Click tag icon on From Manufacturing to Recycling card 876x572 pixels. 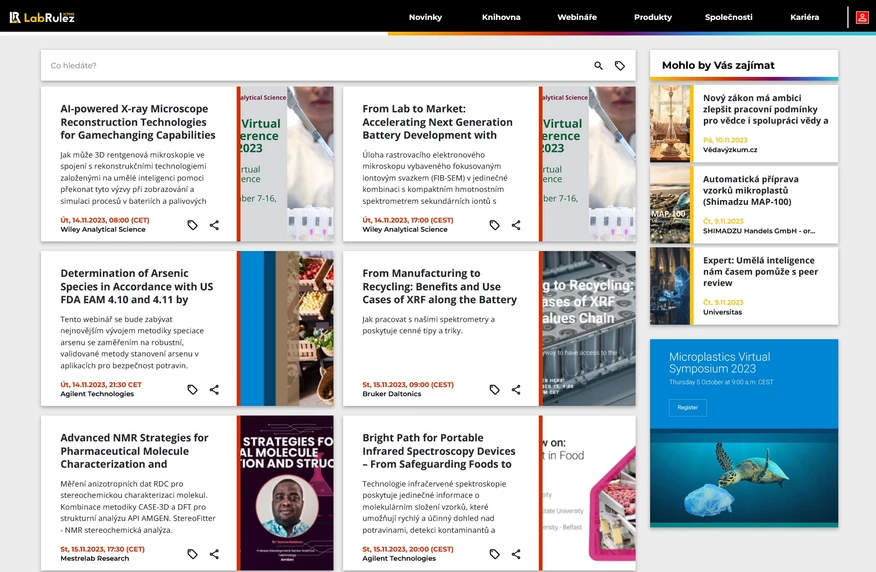494,389
